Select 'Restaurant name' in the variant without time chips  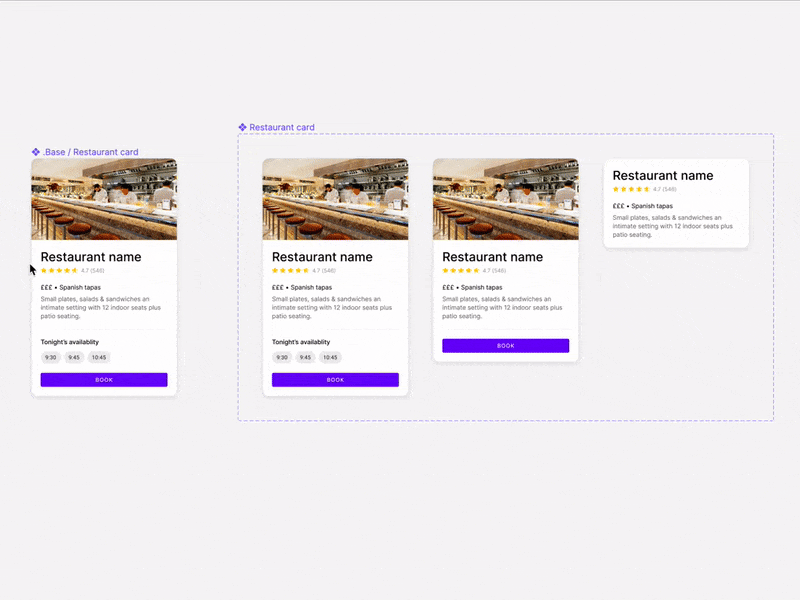[x=492, y=257]
